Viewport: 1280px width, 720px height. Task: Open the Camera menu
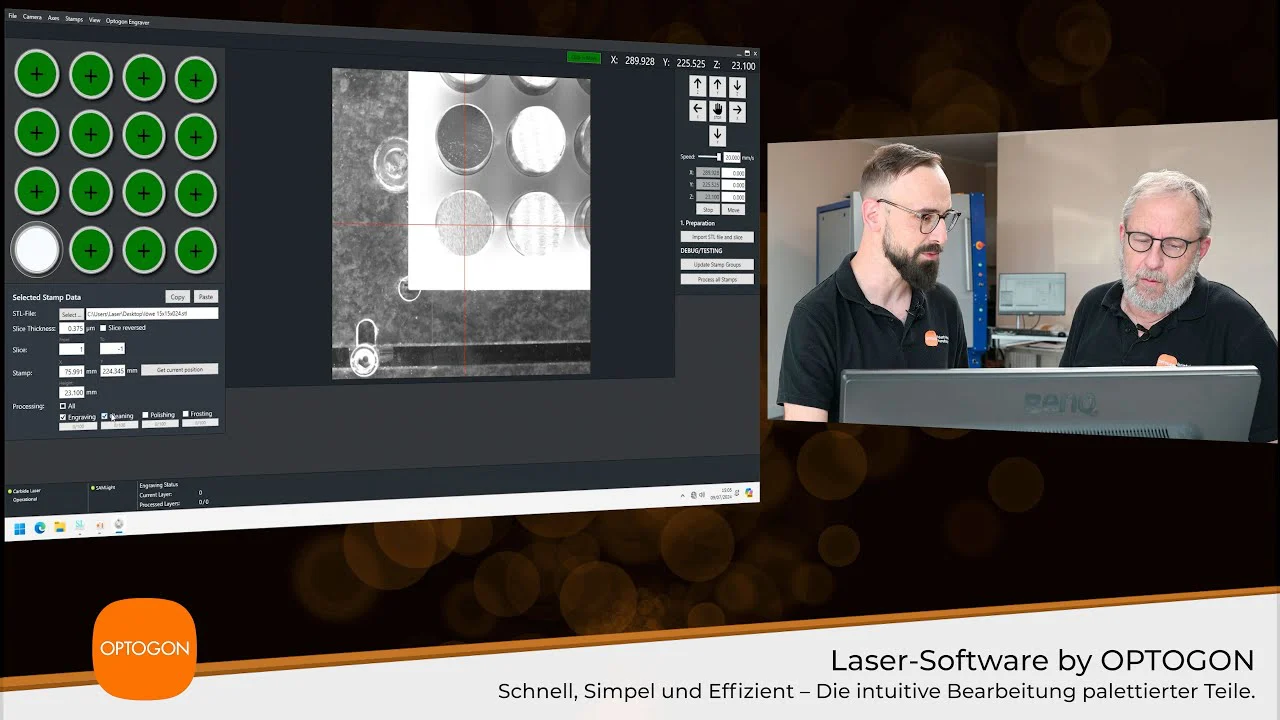click(x=32, y=18)
